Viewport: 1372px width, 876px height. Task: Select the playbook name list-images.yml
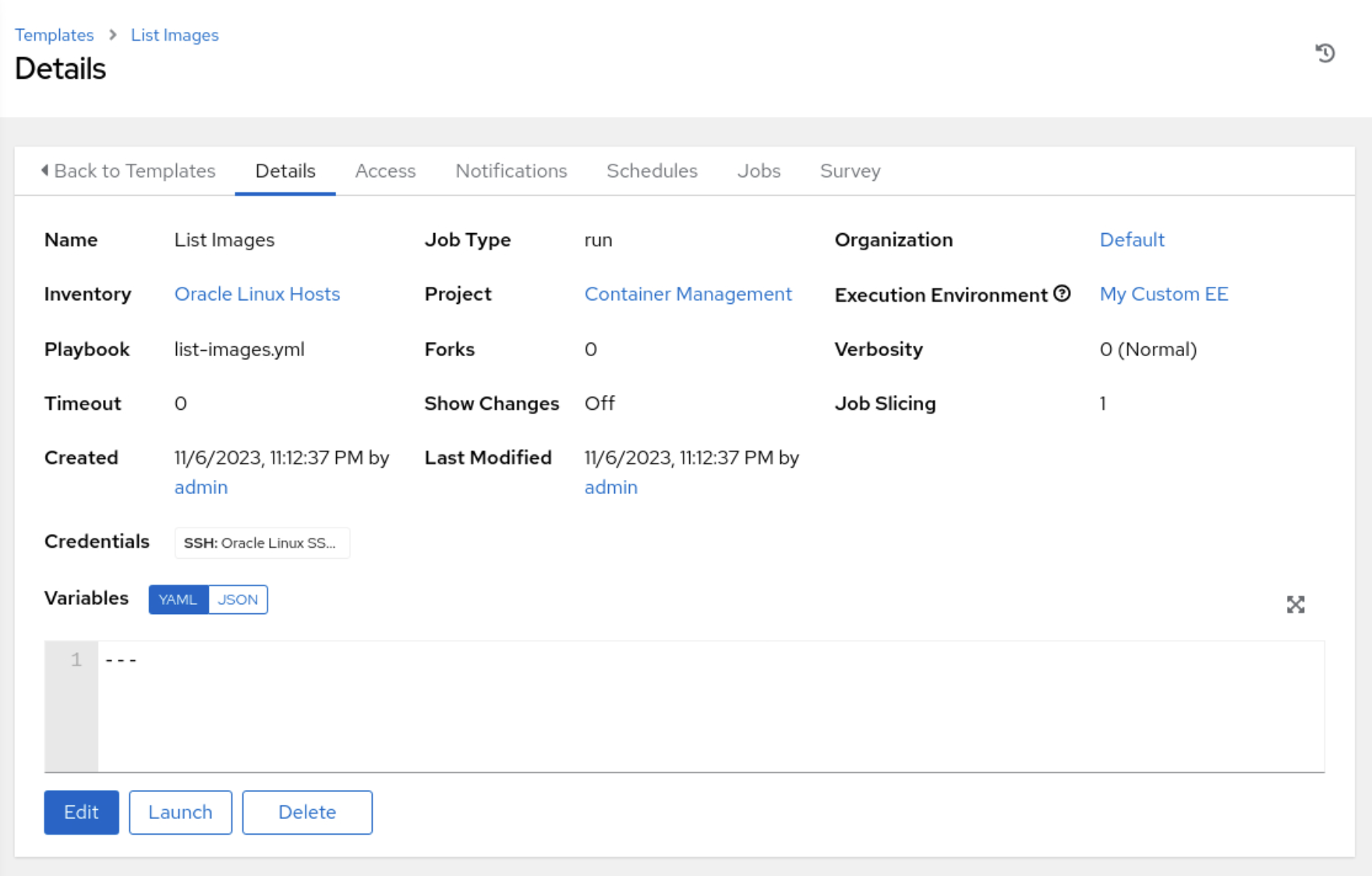(x=239, y=349)
